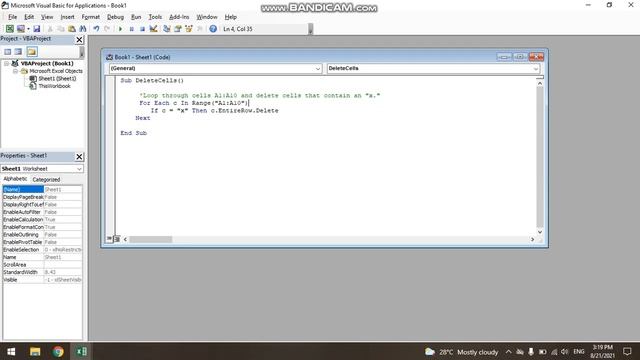Image resolution: width=640 pixels, height=360 pixels.
Task: Open Find with the binoculars icon
Action: coord(83,29)
